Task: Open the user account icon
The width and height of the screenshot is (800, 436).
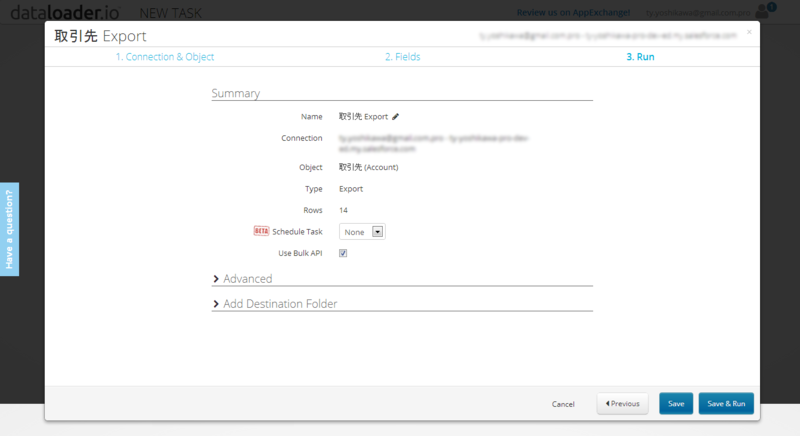Action: tap(762, 11)
